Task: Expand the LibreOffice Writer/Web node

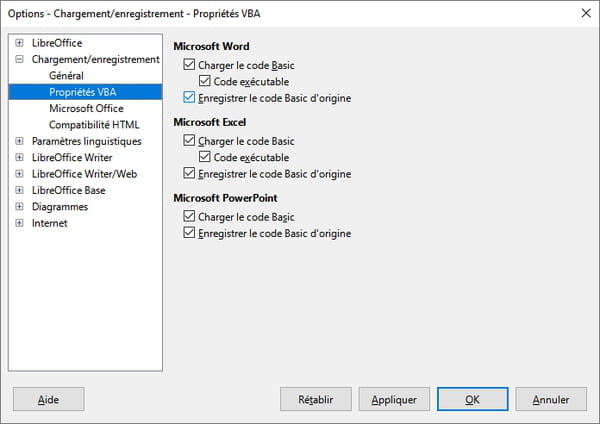Action: tap(19, 174)
